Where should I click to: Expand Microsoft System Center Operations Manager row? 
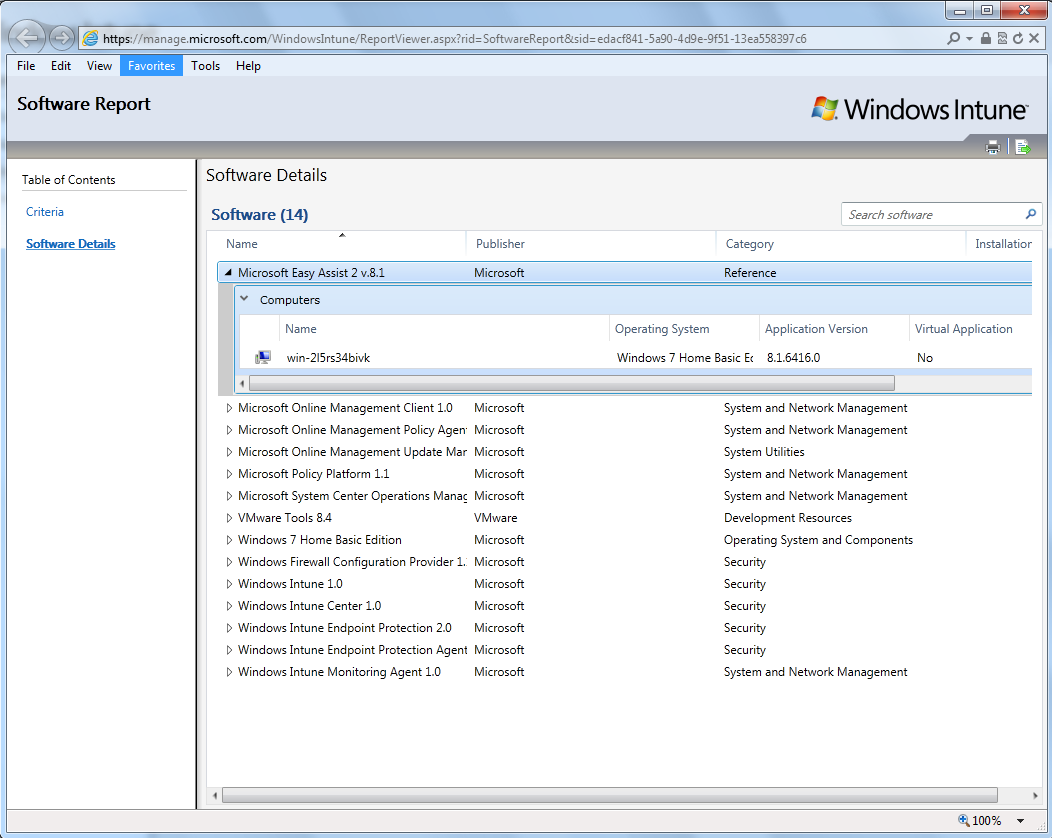[x=229, y=496]
